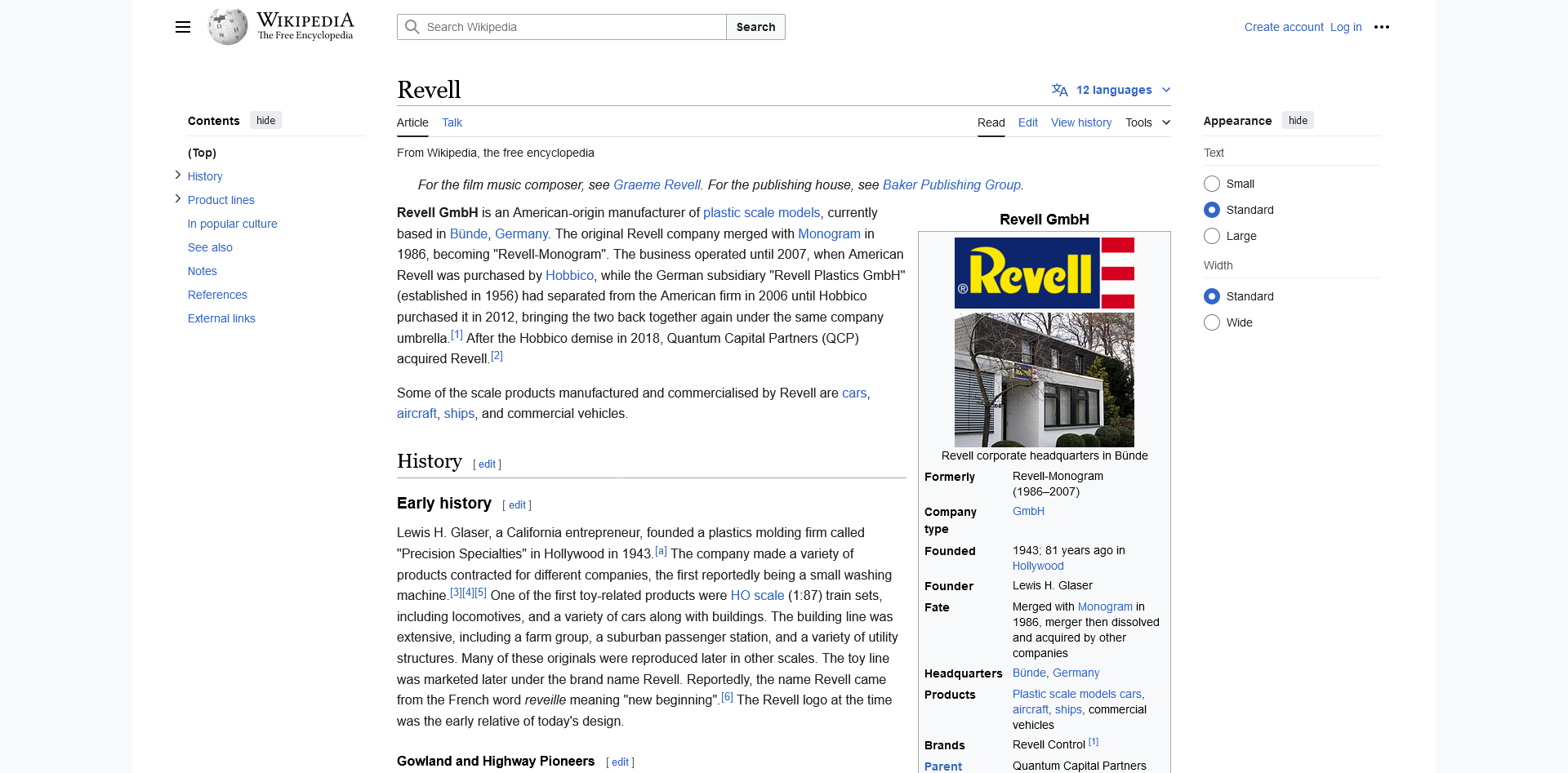The image size is (1568, 773).
Task: Click the magnifying glass search icon
Action: (x=412, y=27)
